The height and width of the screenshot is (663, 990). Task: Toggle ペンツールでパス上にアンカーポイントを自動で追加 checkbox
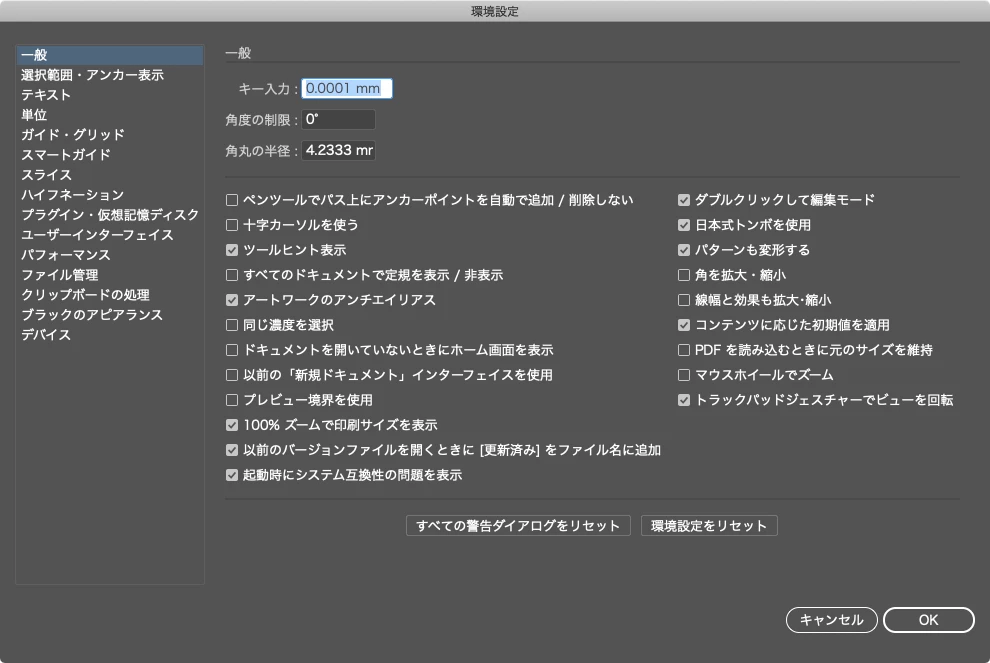(x=232, y=200)
